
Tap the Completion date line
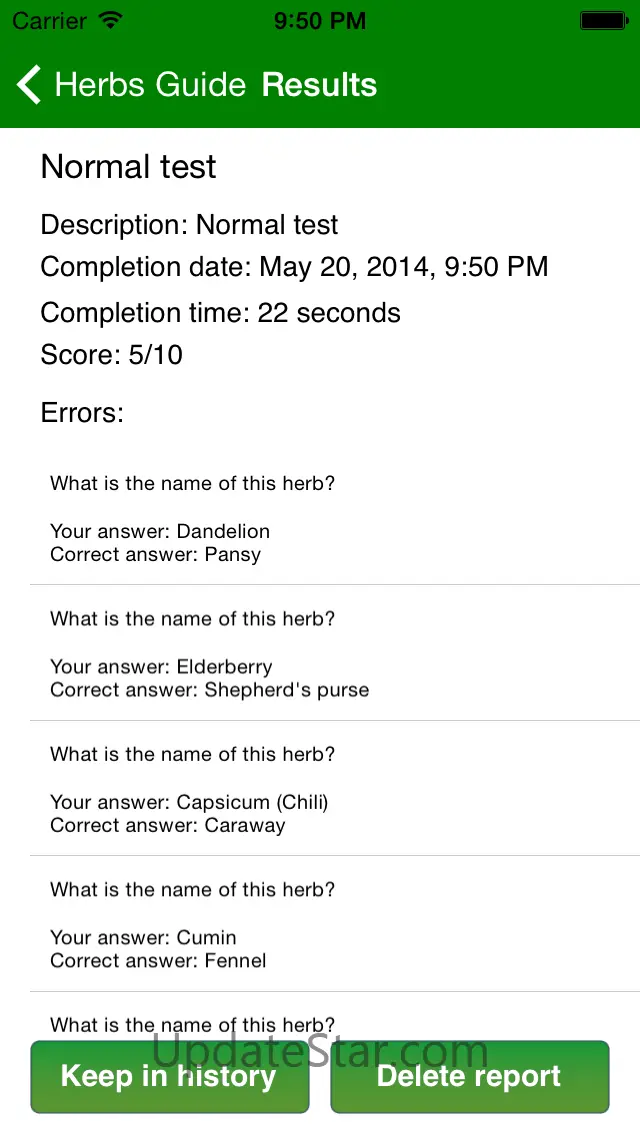pos(294,267)
